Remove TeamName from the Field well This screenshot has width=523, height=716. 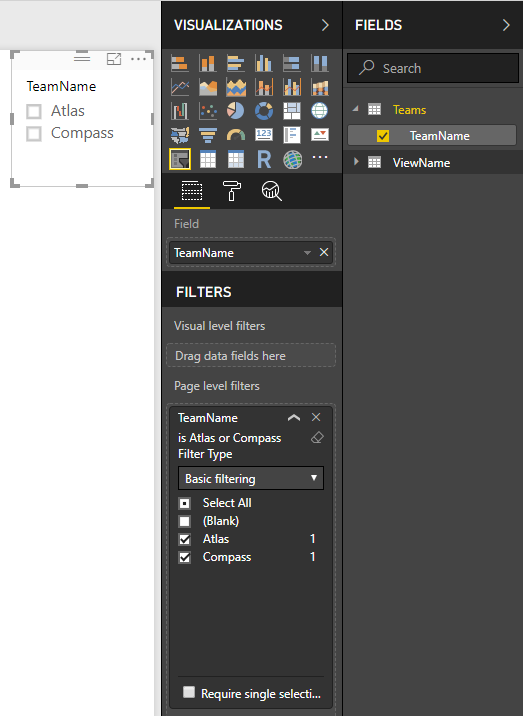click(x=324, y=252)
